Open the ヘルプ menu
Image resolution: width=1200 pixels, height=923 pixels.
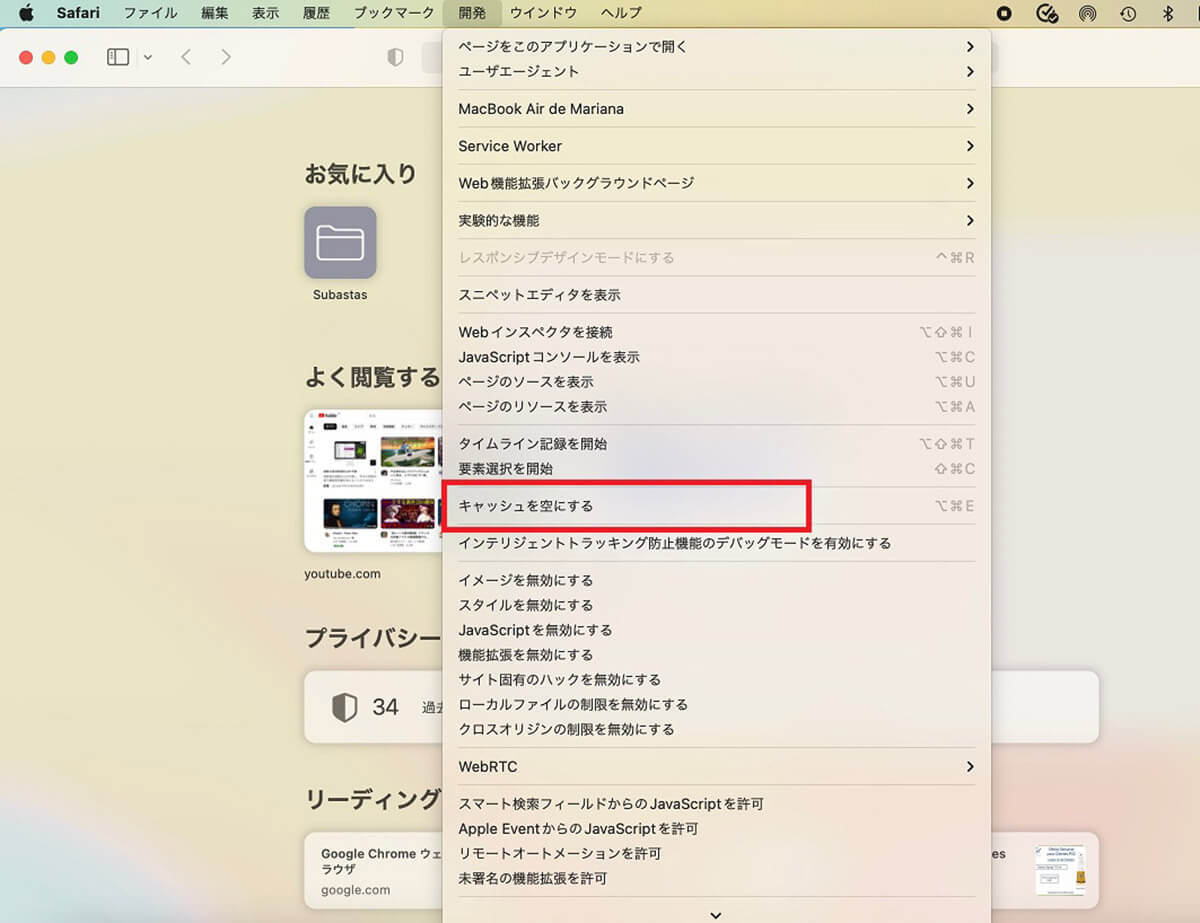(x=621, y=13)
